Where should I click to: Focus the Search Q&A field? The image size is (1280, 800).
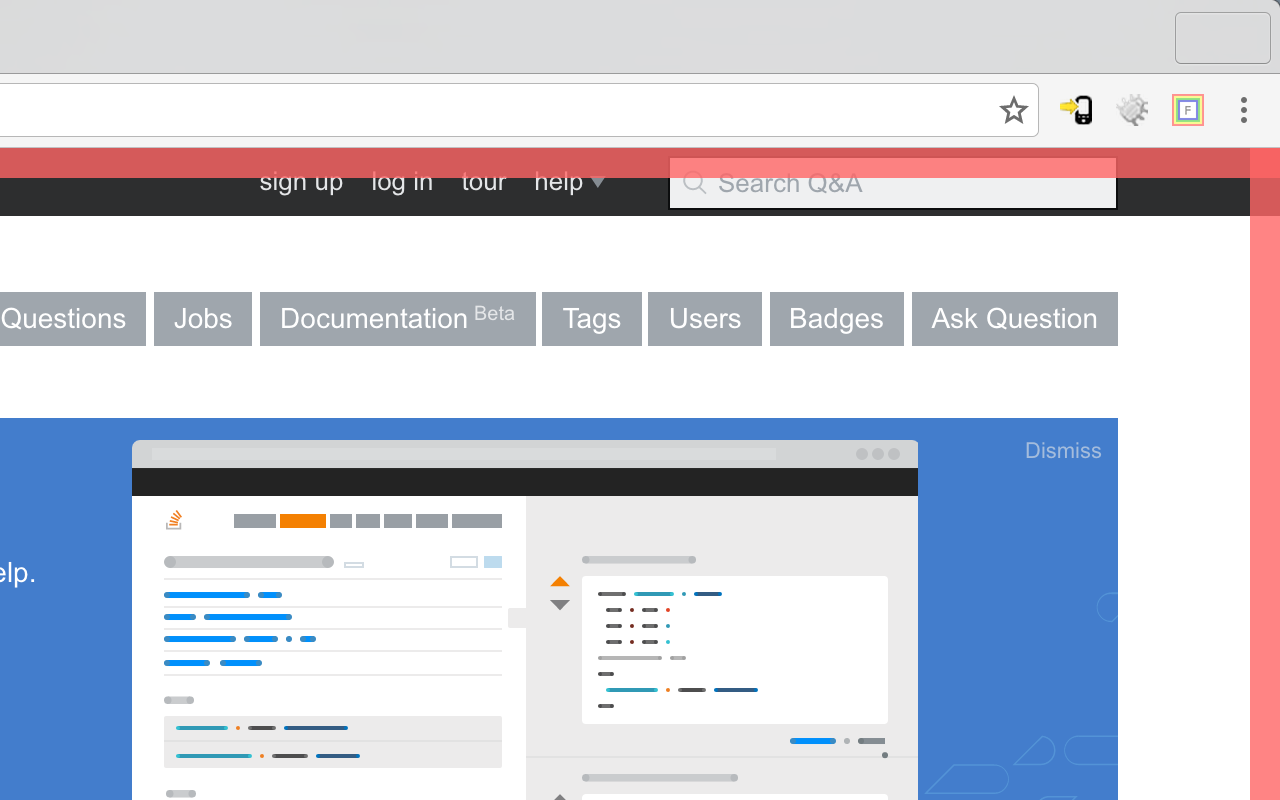pyautogui.click(x=892, y=183)
